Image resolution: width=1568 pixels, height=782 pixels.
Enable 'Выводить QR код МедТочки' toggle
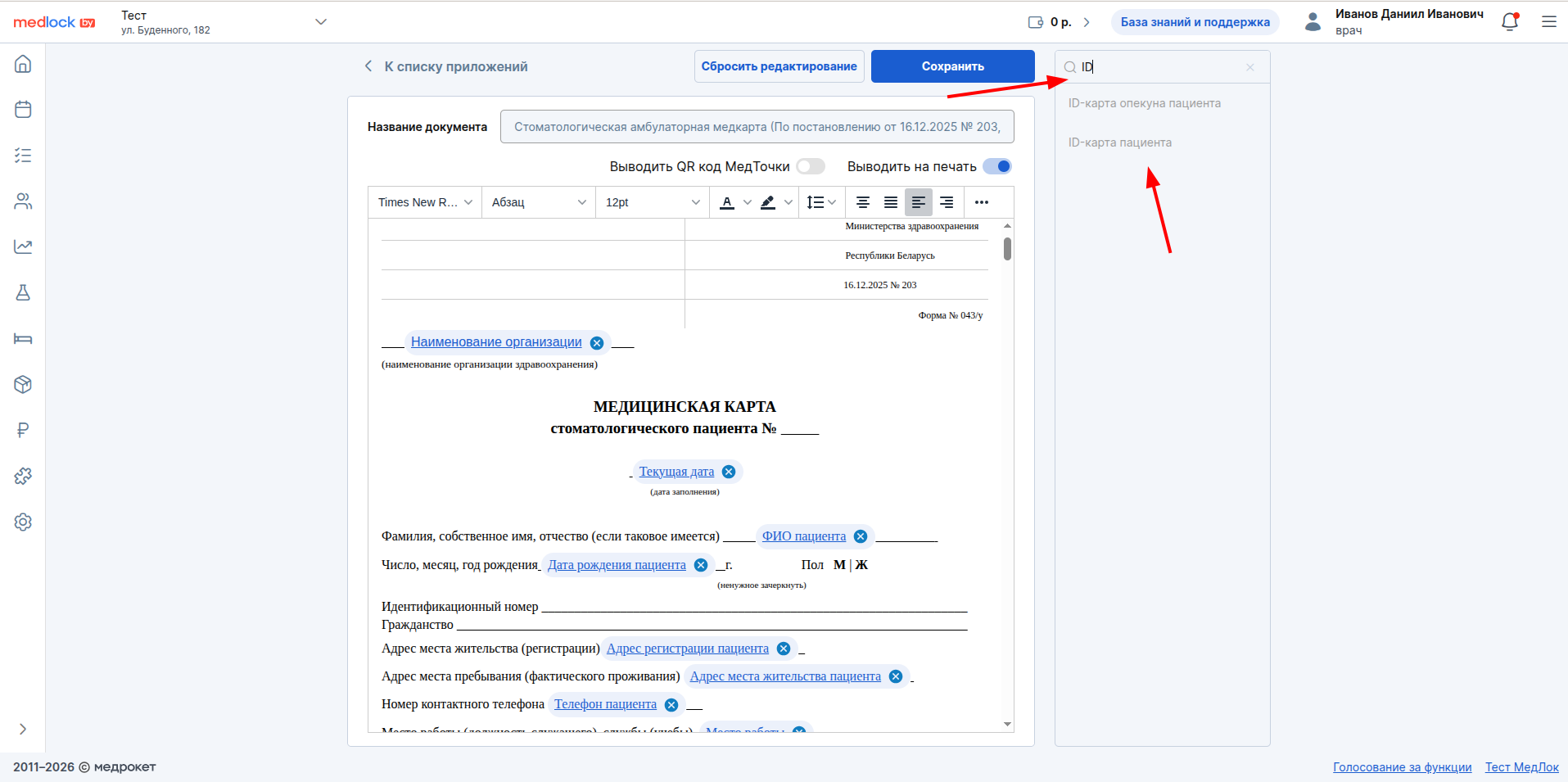click(811, 167)
